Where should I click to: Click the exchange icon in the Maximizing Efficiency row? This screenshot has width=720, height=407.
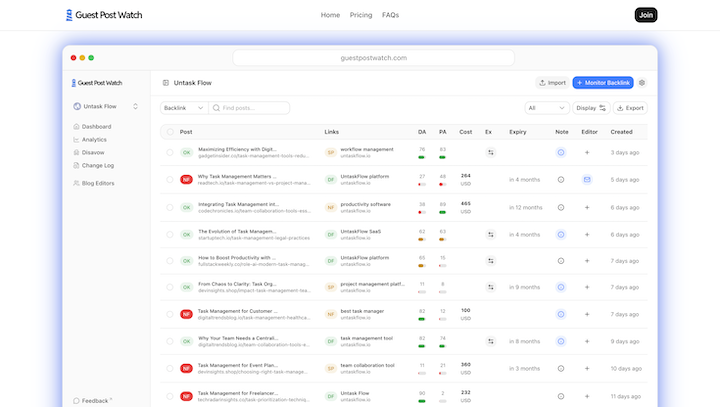491,152
